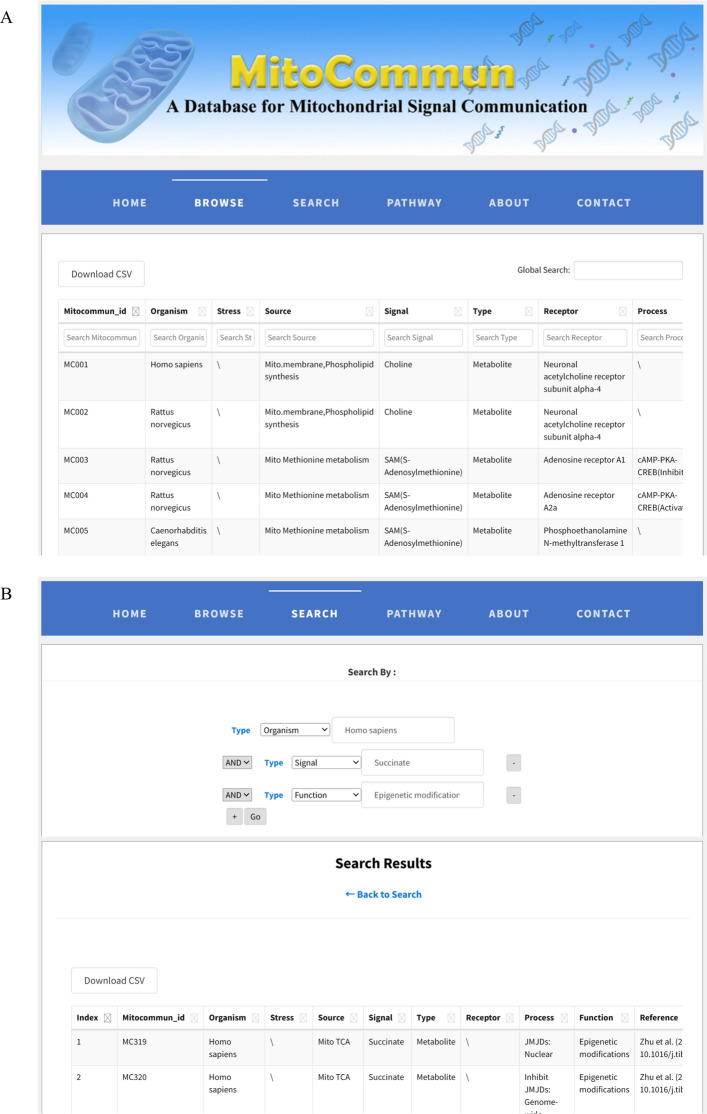Go to HOME in panel B navigation
This screenshot has width=707, height=1114.
tap(129, 614)
